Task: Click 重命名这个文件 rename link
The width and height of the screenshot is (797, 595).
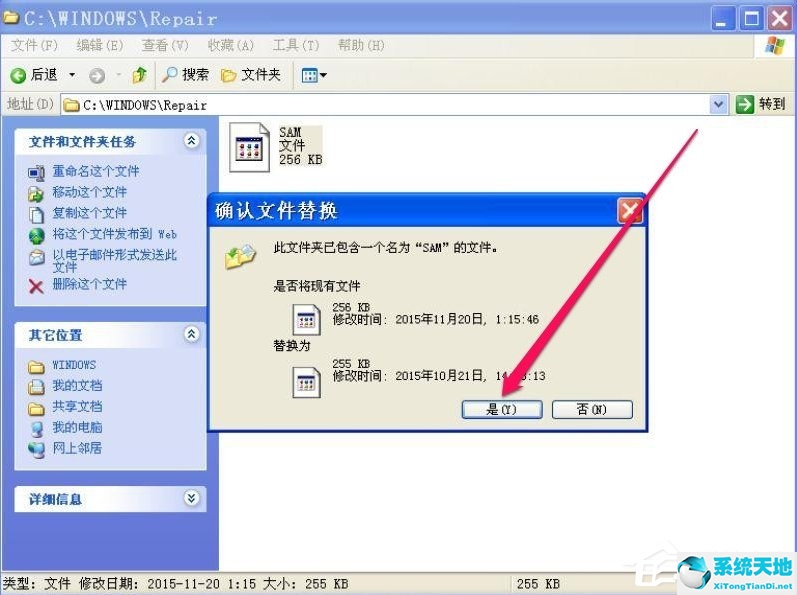Action: coord(96,171)
